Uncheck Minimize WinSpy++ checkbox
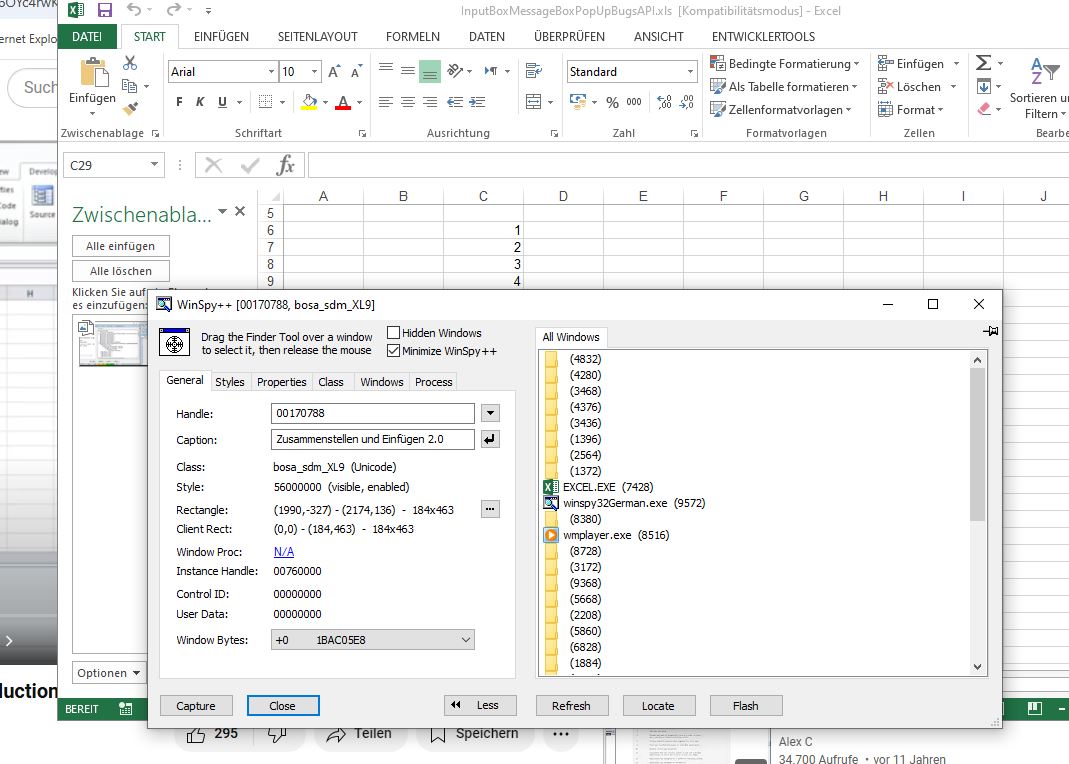The width and height of the screenshot is (1069, 764). [x=393, y=351]
